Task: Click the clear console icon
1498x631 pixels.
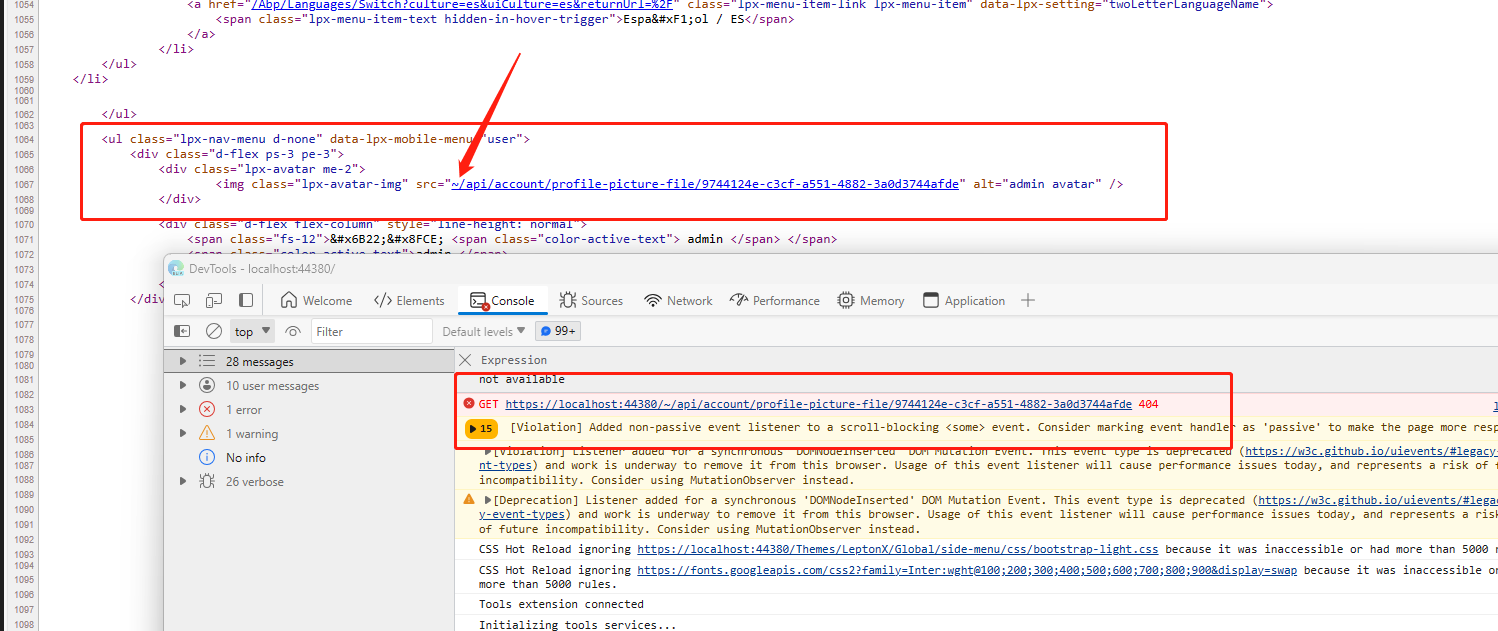Action: pos(214,331)
